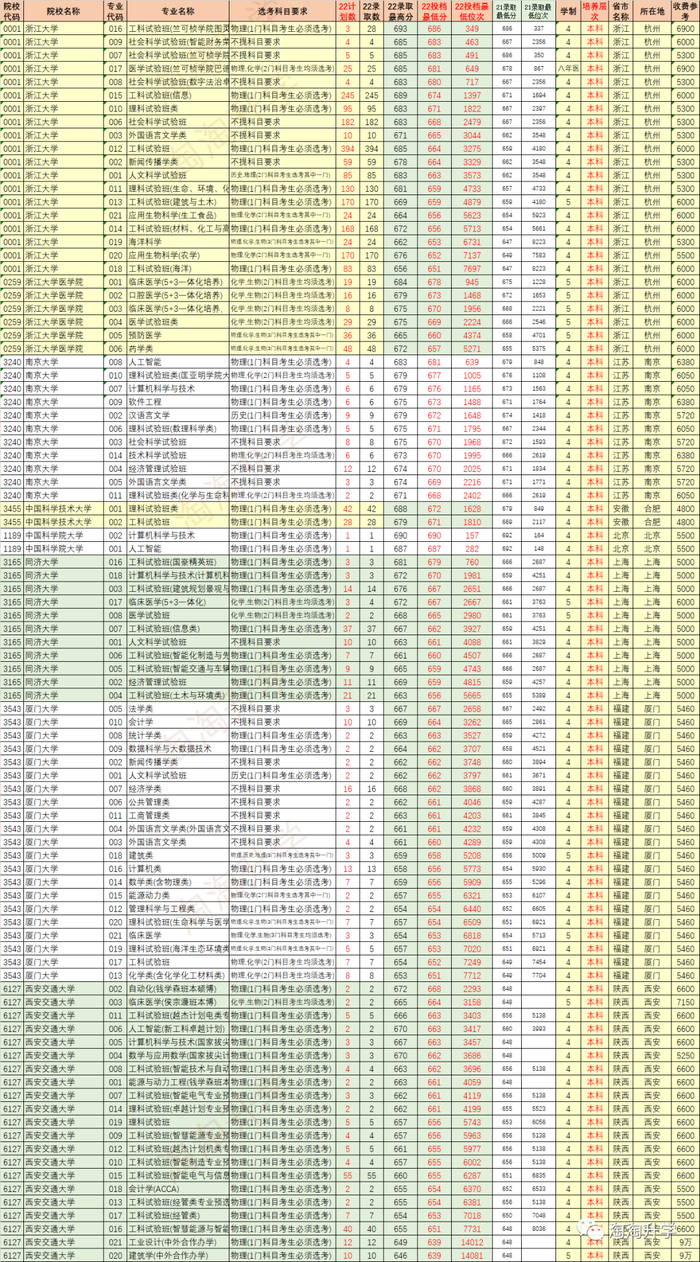Image resolution: width=700 pixels, height=1262 pixels.
Task: Select the 工科试验班(国豪精英班) cell
Action: pyautogui.click(x=178, y=562)
